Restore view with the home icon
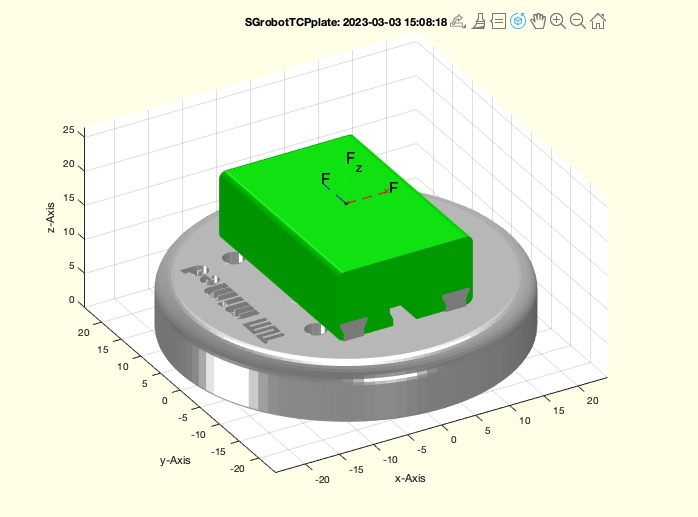The image size is (698, 517). [598, 20]
